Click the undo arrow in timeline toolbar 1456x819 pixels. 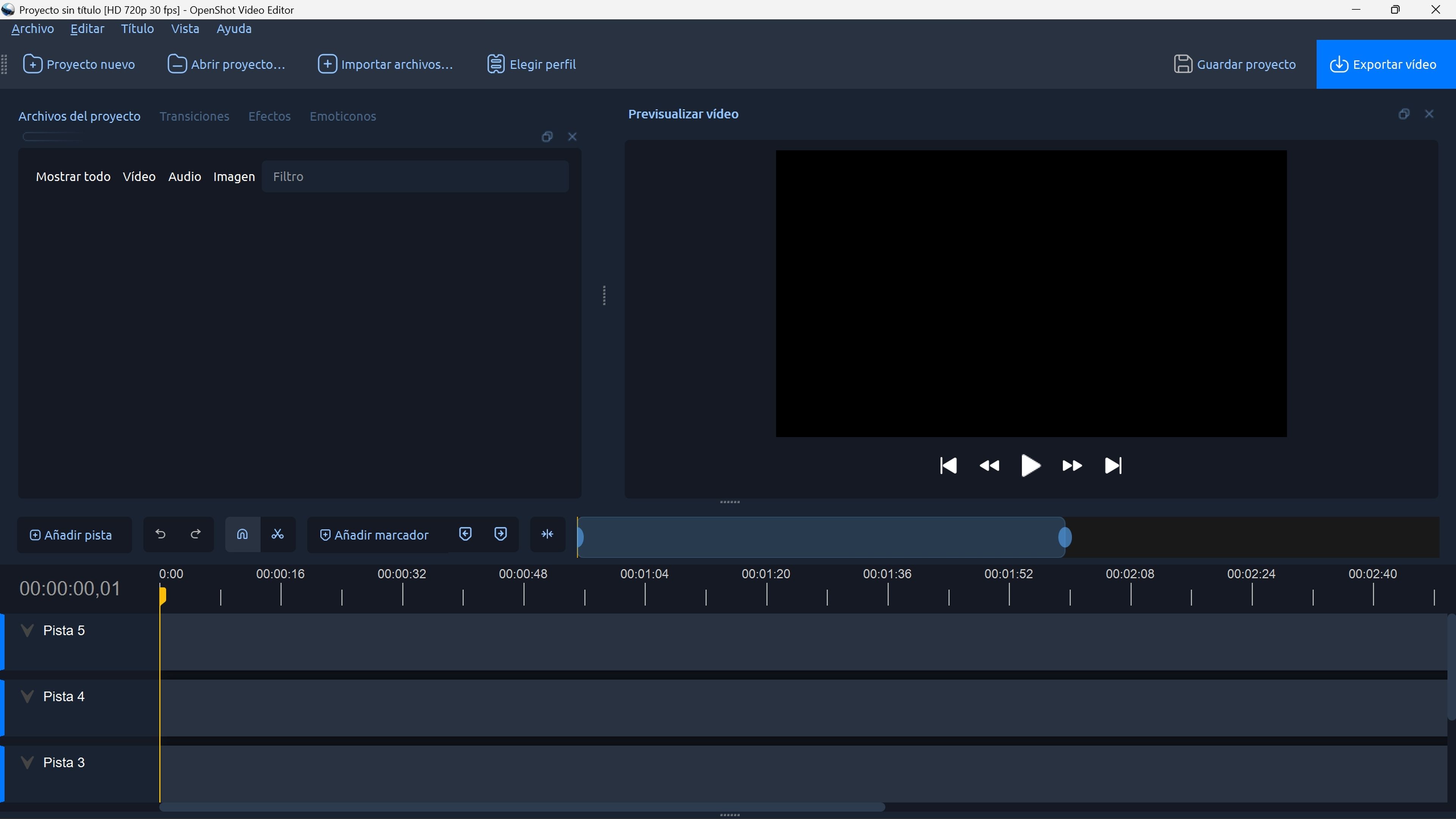(160, 534)
